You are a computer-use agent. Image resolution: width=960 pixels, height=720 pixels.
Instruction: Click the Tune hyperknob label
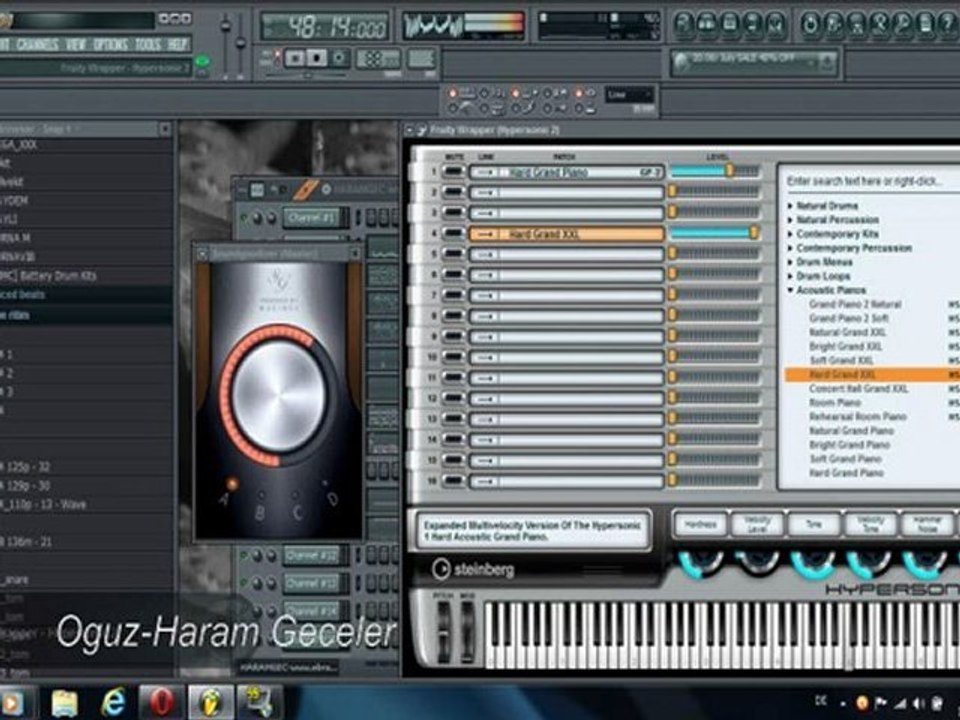[x=814, y=525]
